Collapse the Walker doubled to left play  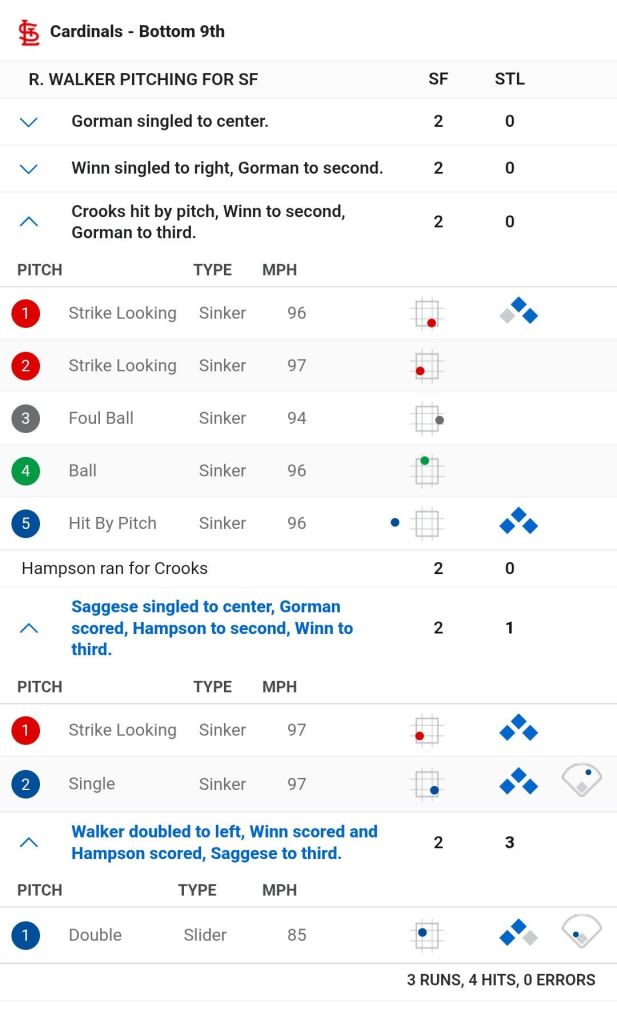[29, 842]
